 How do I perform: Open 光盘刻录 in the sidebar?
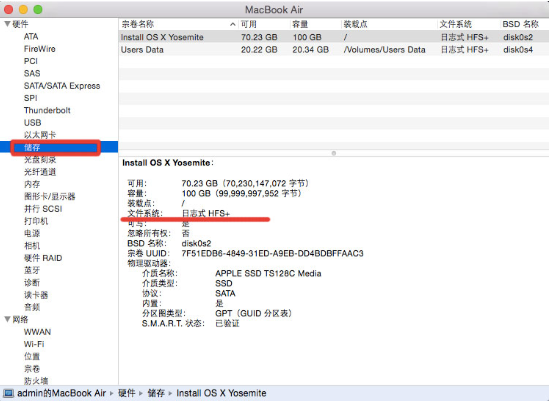tap(40, 160)
